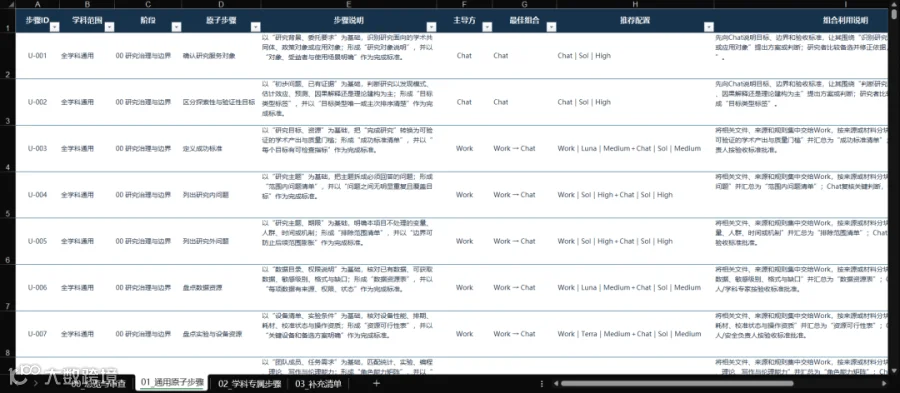Screen dimensions: 900x393
Task: Select column E header
Action: [x=348, y=4]
